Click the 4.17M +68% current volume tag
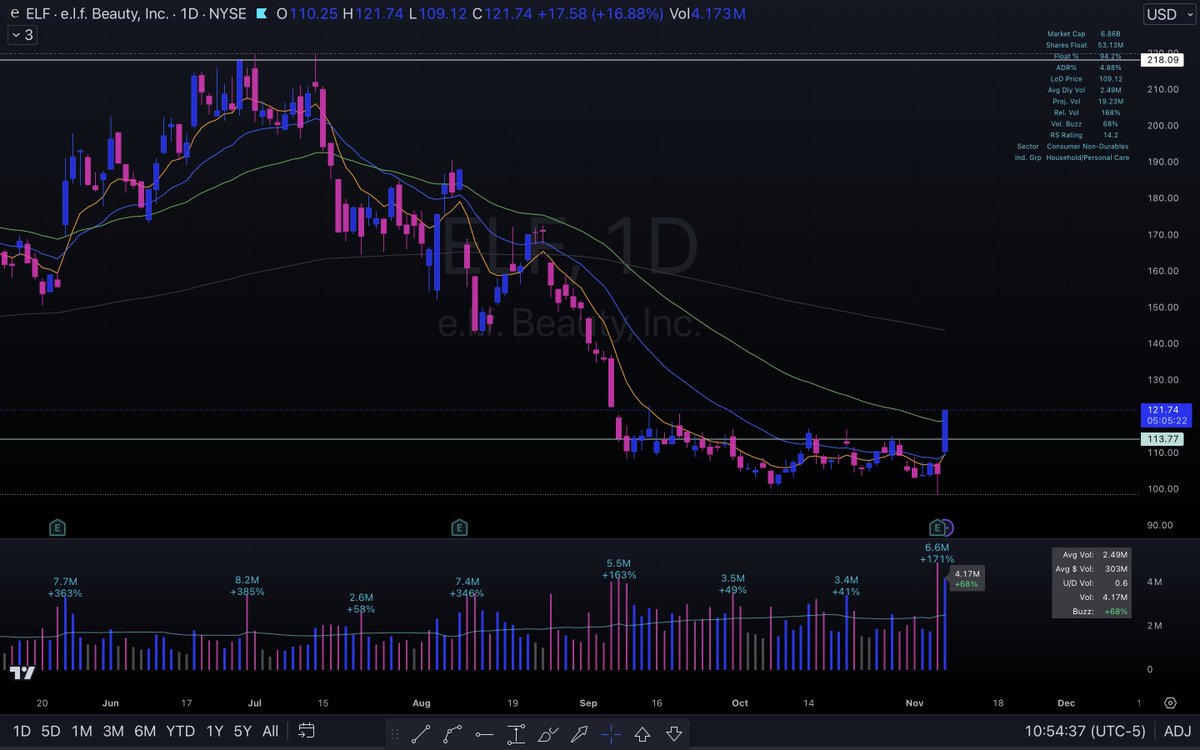 pyautogui.click(x=968, y=578)
